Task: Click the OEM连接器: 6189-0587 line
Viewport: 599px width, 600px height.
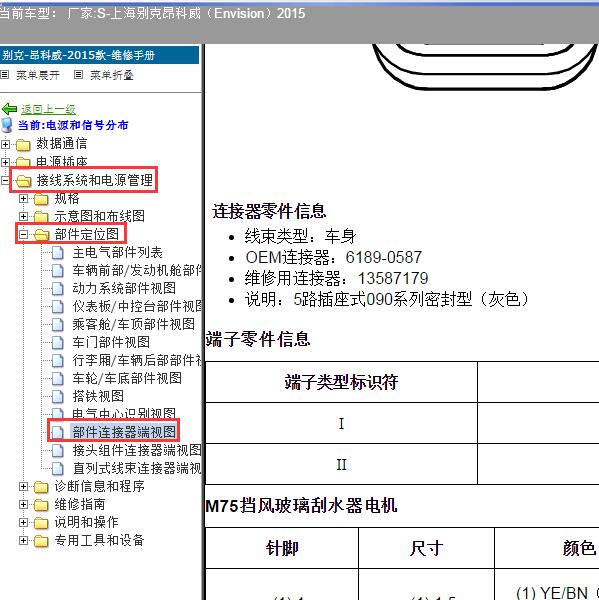Action: coord(333,257)
